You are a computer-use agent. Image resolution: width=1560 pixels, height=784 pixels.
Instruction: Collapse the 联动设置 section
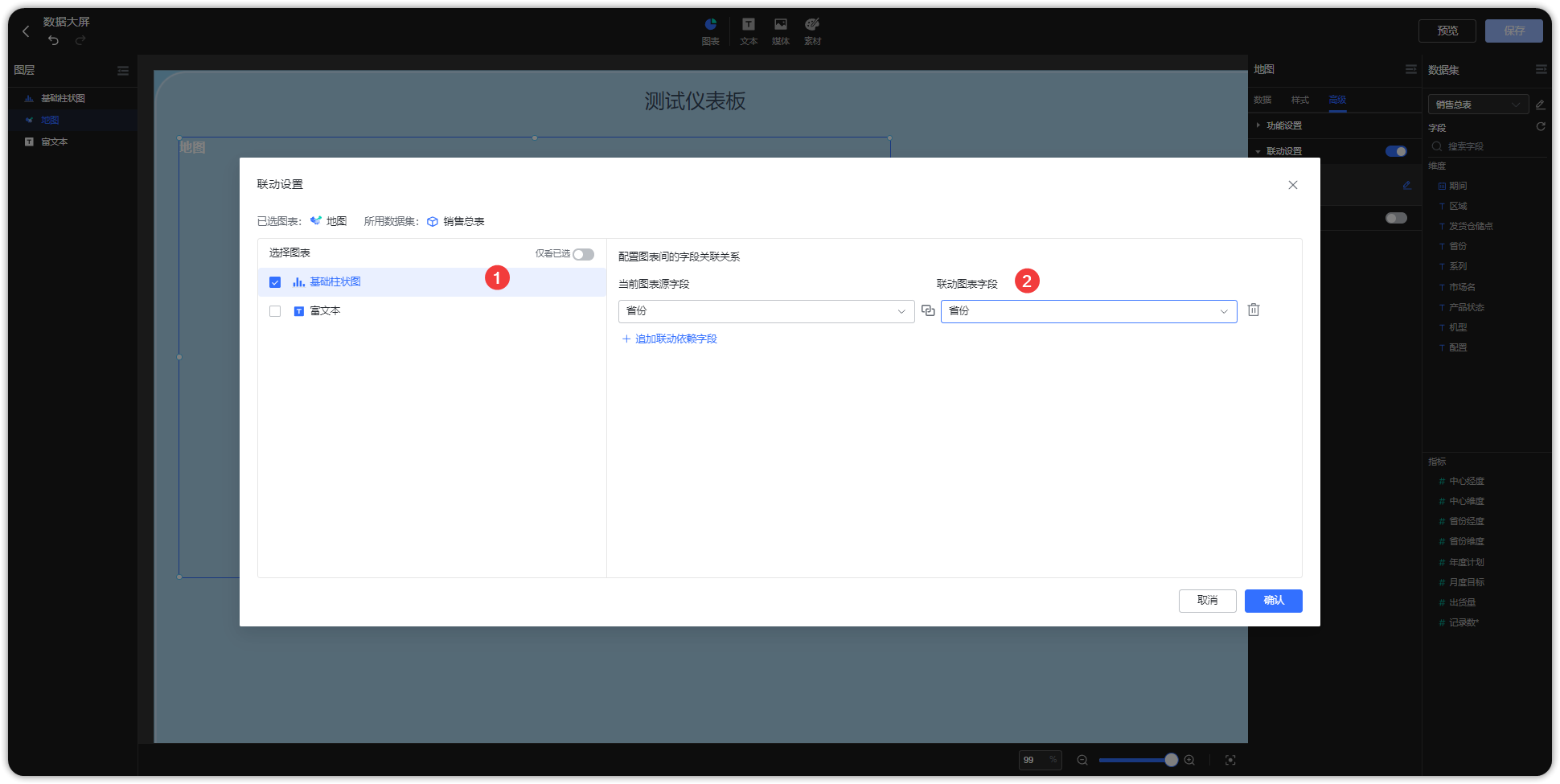tap(1258, 151)
